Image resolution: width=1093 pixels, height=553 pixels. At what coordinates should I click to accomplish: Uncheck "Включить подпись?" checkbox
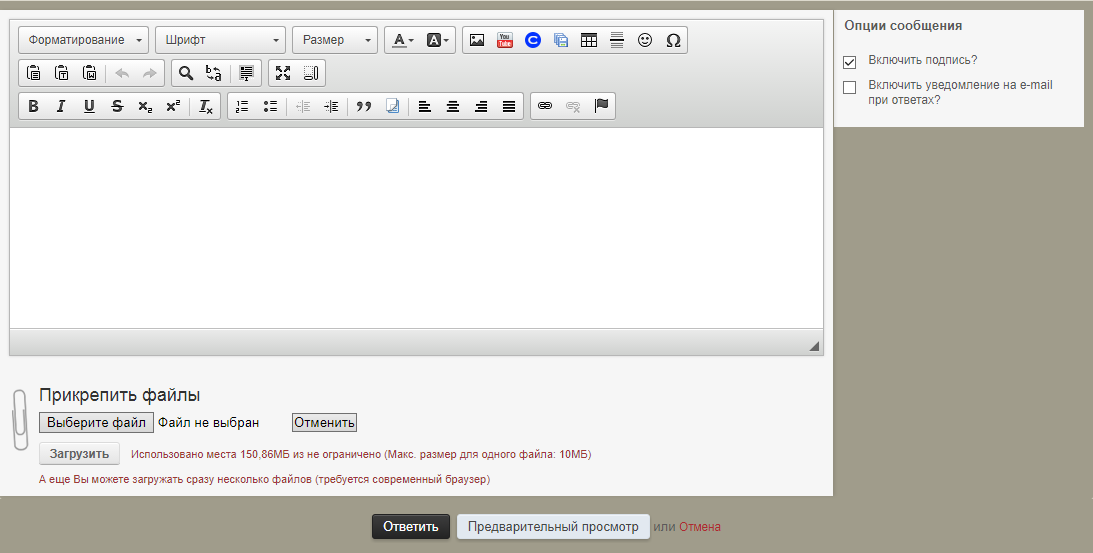coord(850,62)
